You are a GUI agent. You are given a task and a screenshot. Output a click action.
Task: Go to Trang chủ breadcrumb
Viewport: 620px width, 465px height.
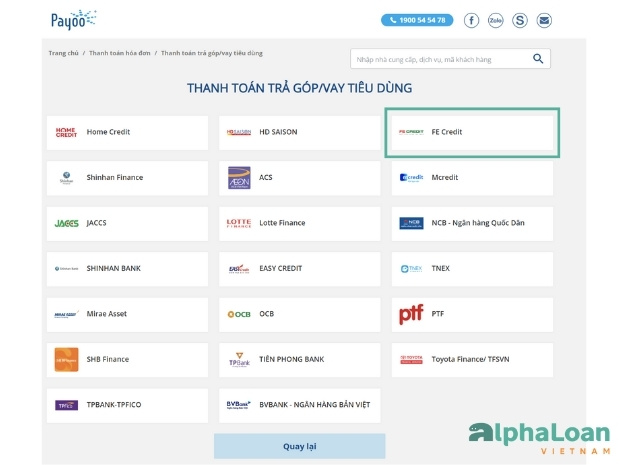(64, 53)
